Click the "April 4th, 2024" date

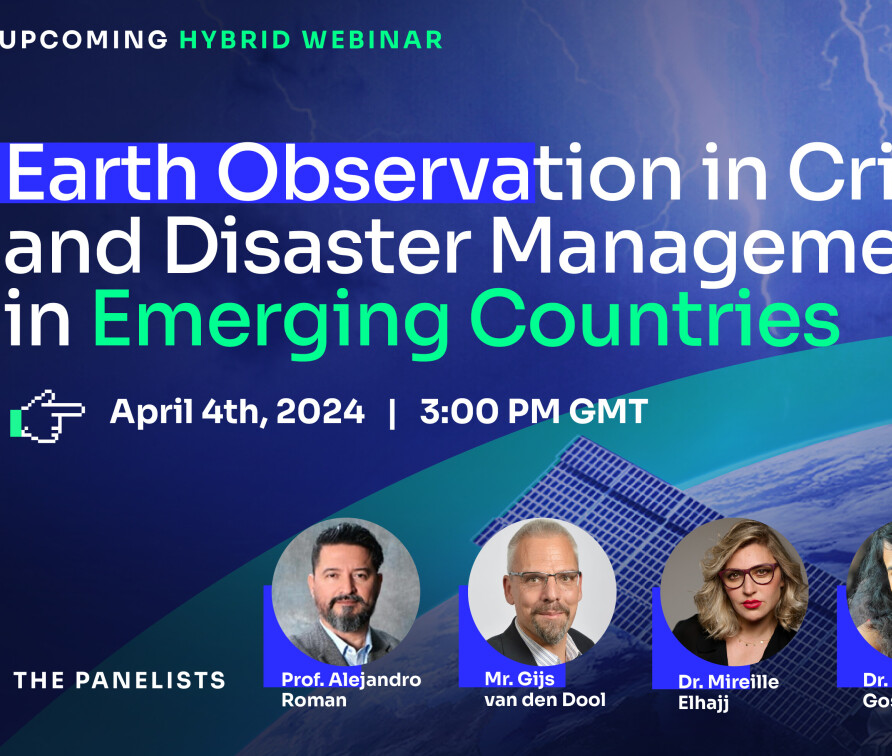[237, 412]
